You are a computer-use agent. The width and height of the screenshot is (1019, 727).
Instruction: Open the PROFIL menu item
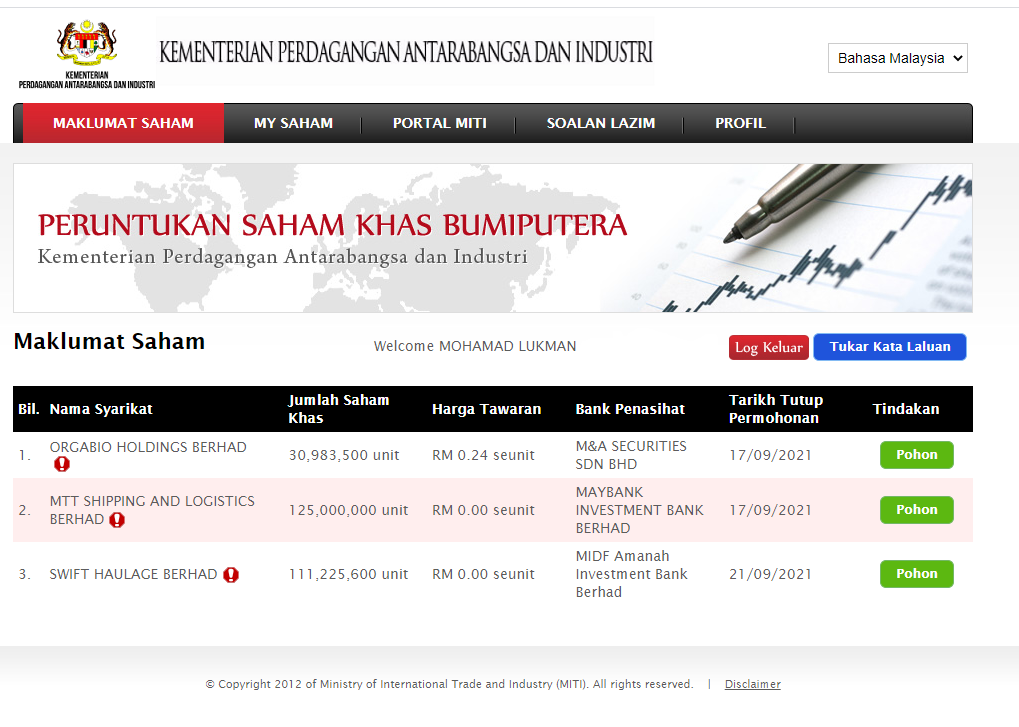point(740,123)
